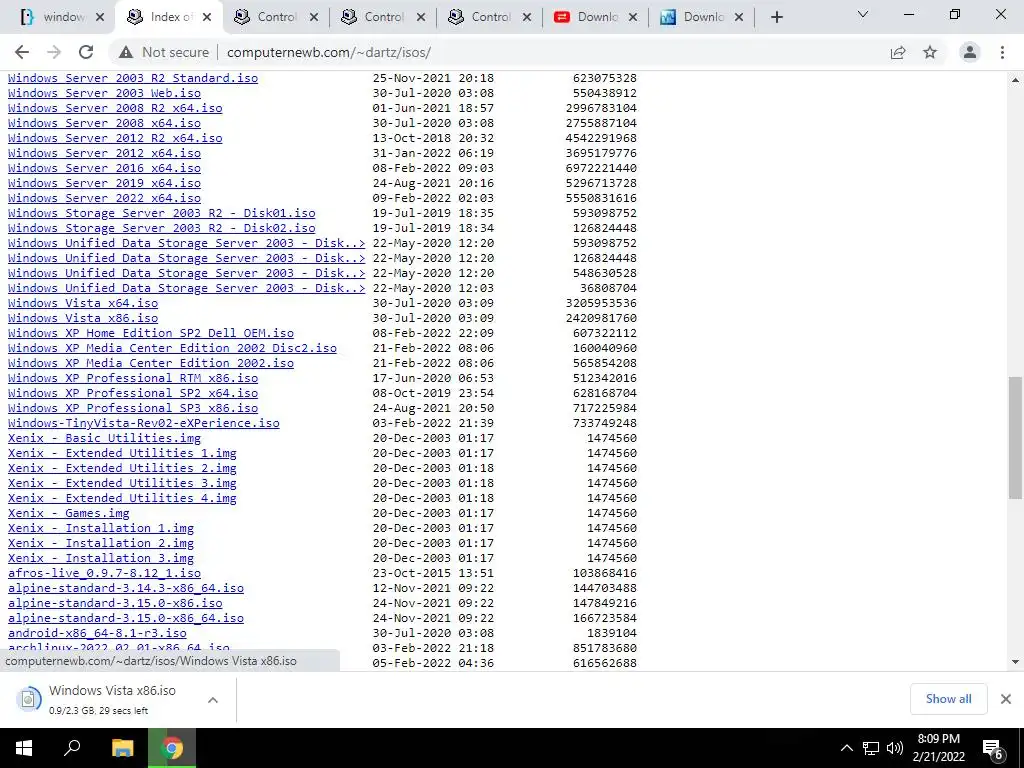Download Windows Server 2012 R2 x64.iso

pyautogui.click(x=115, y=138)
